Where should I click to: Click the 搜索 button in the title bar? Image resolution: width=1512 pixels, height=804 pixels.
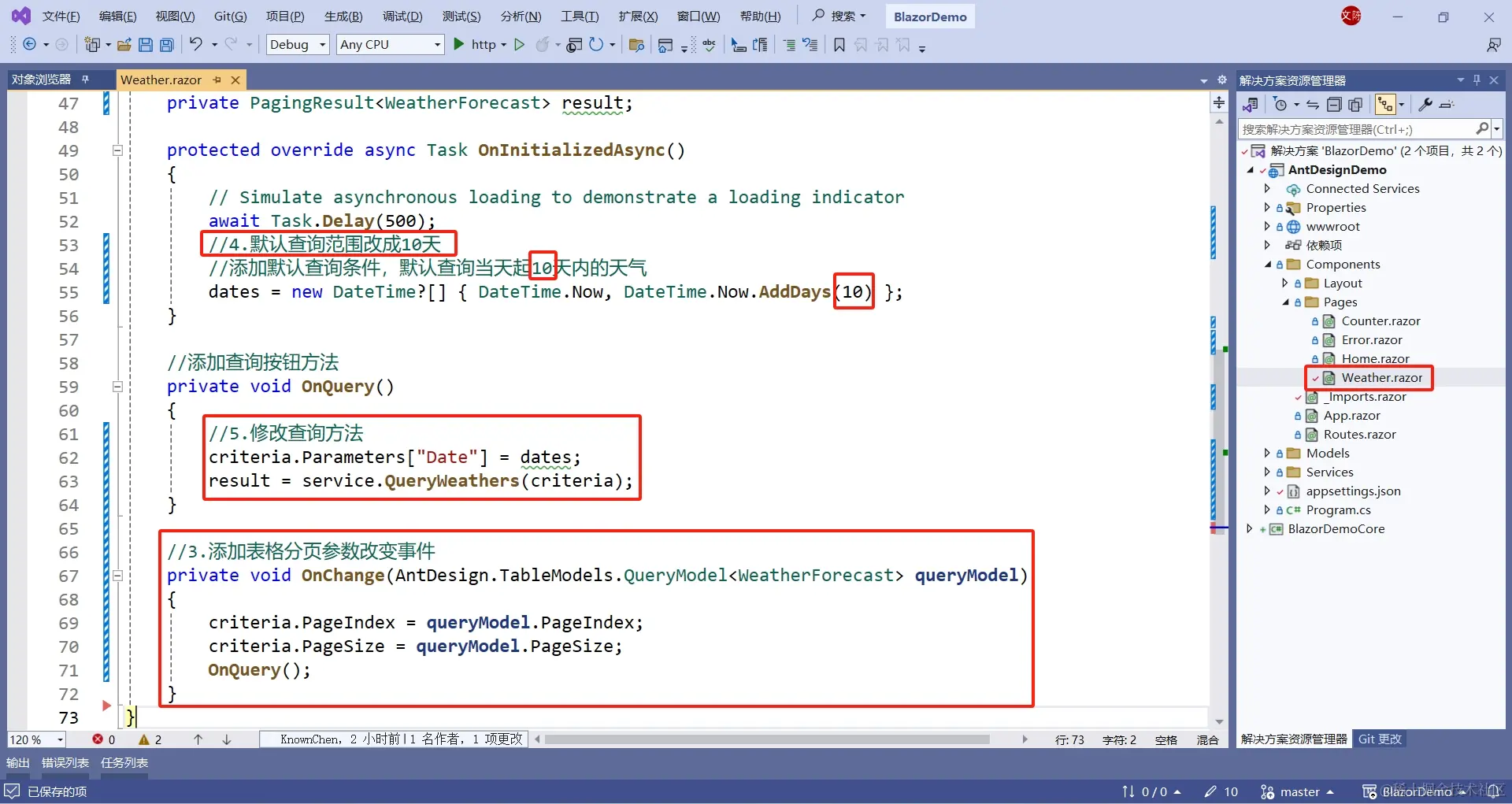[x=839, y=16]
